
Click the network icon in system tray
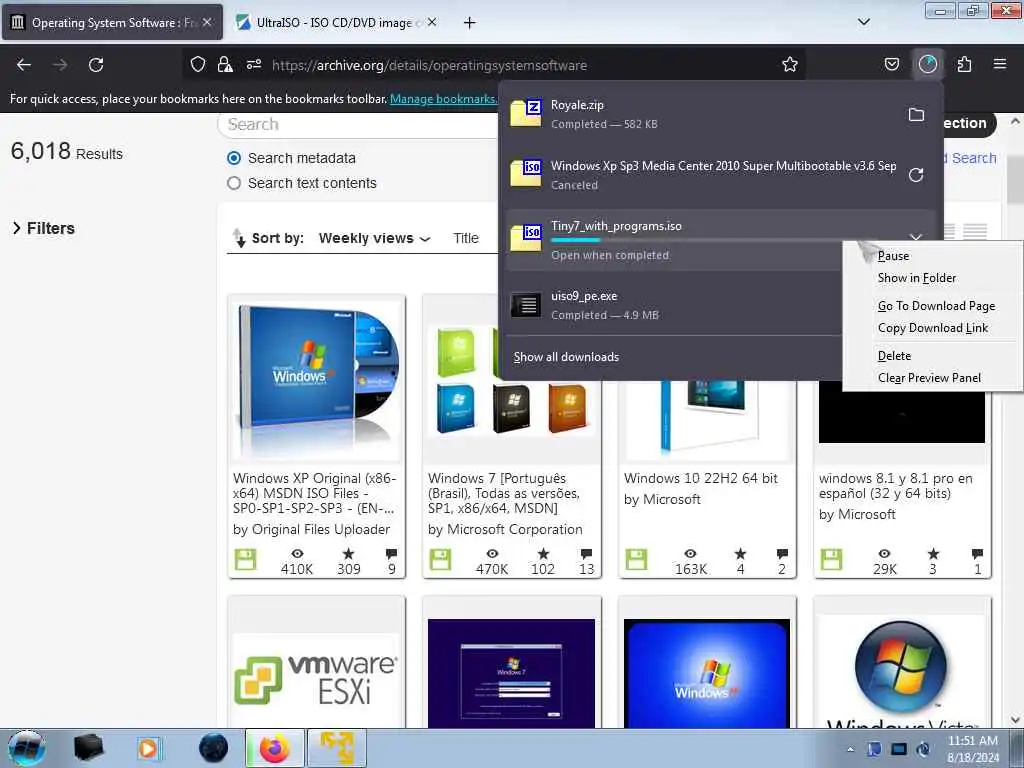899,749
